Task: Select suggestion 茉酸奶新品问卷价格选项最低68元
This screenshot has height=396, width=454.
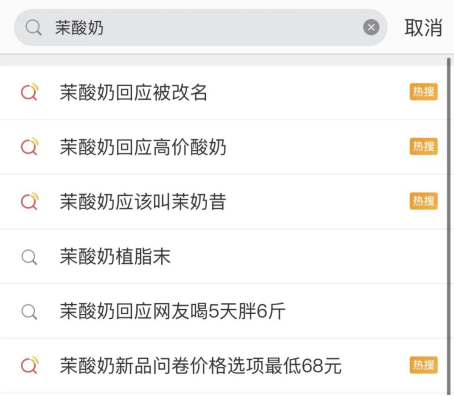Action: click(223, 366)
